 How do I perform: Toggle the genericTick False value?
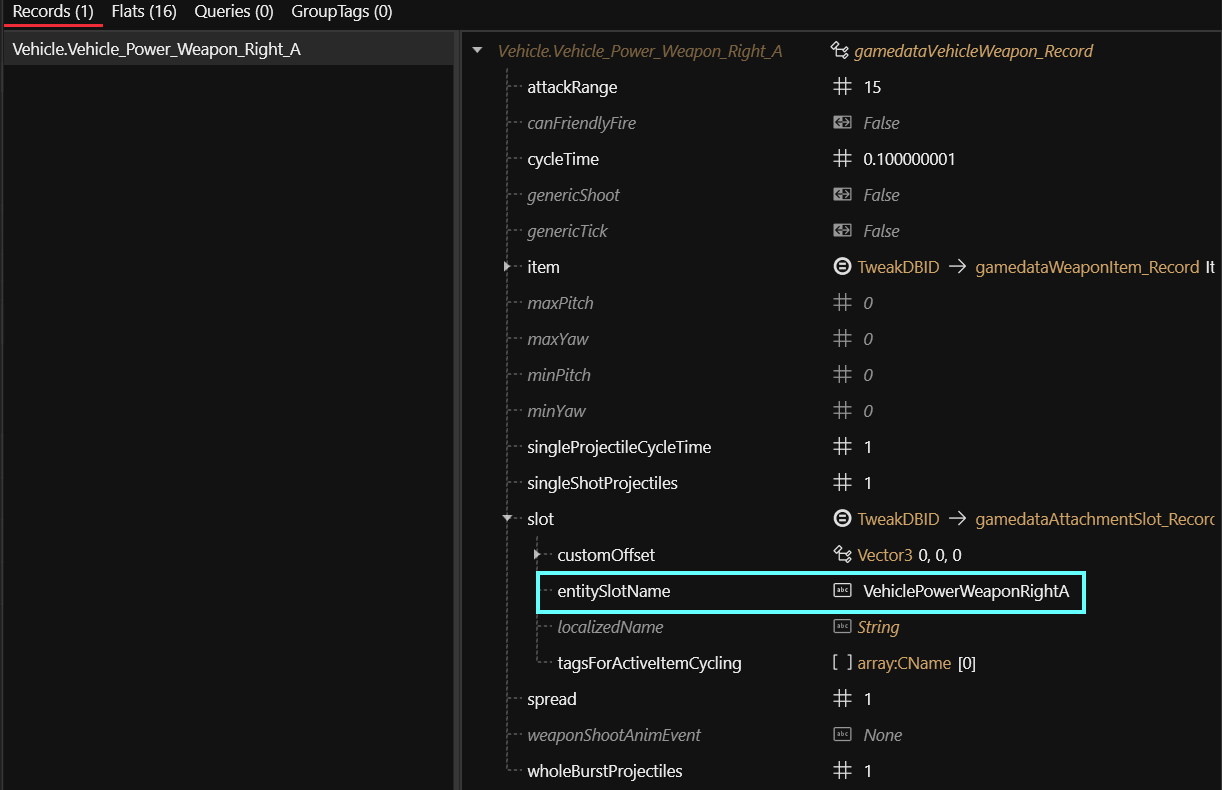tap(881, 231)
